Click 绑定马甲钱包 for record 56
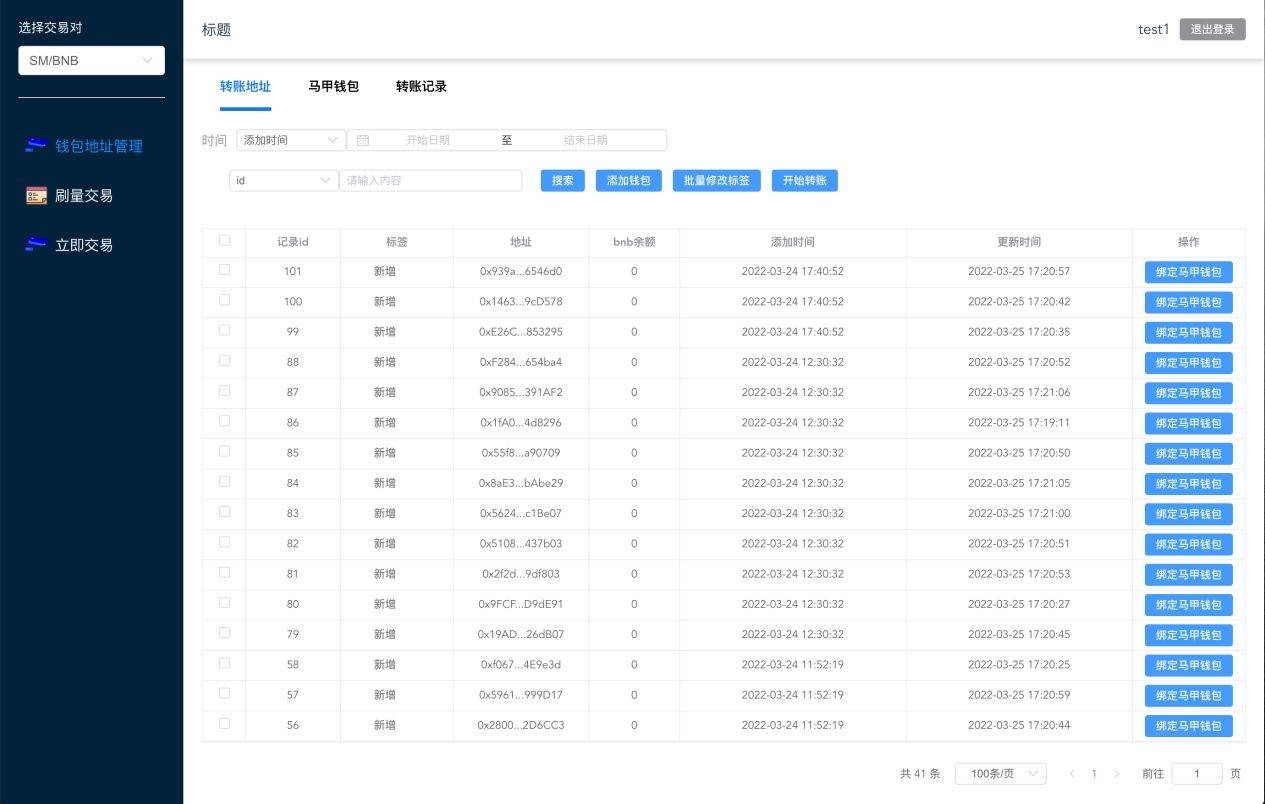The image size is (1265, 804). (x=1188, y=726)
